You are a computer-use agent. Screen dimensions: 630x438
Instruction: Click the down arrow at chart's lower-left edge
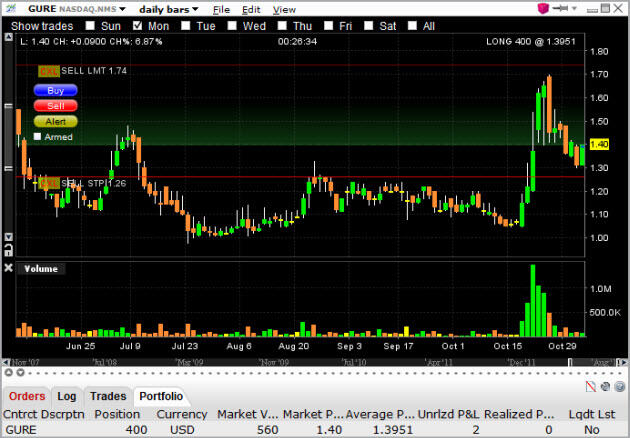9,238
